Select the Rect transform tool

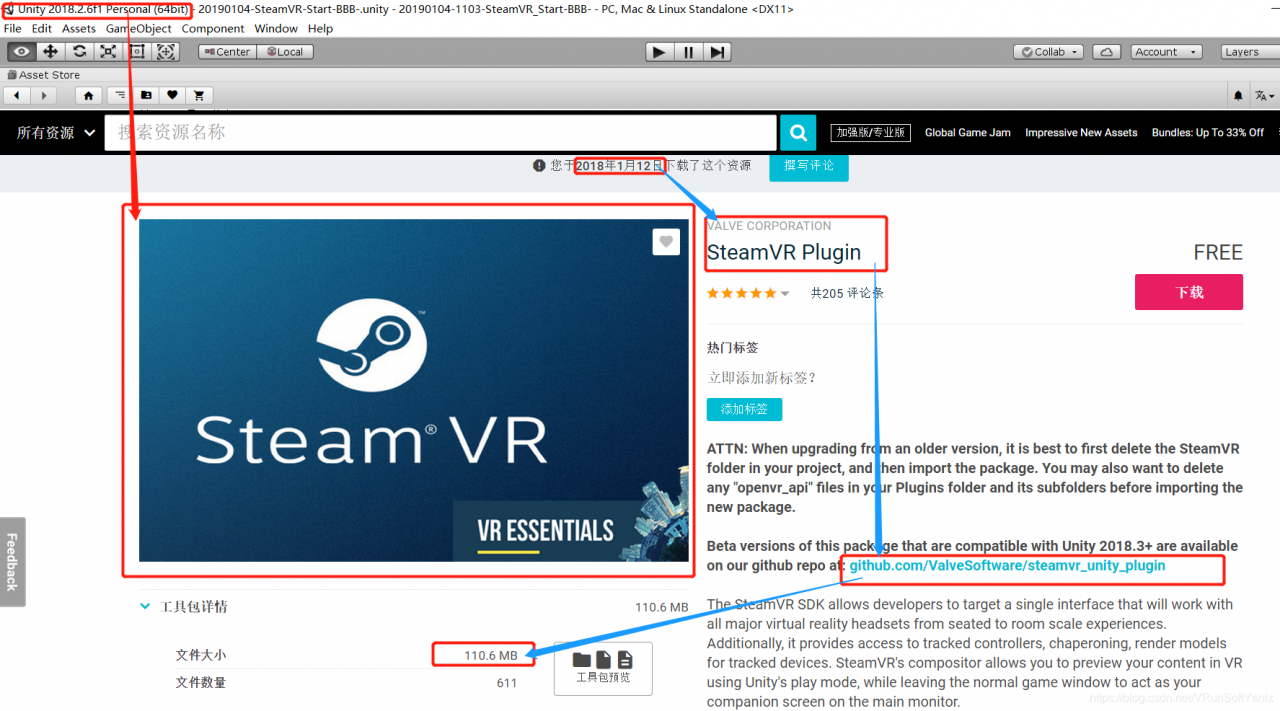click(x=137, y=52)
